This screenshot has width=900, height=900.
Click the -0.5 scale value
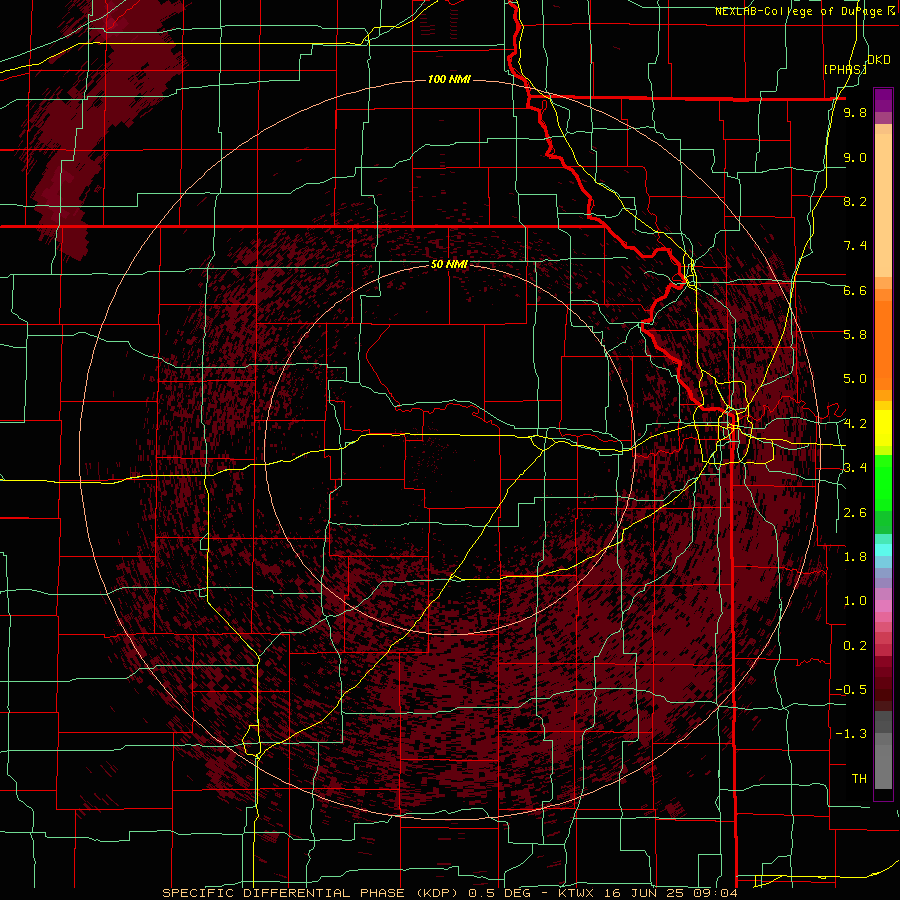[x=851, y=690]
